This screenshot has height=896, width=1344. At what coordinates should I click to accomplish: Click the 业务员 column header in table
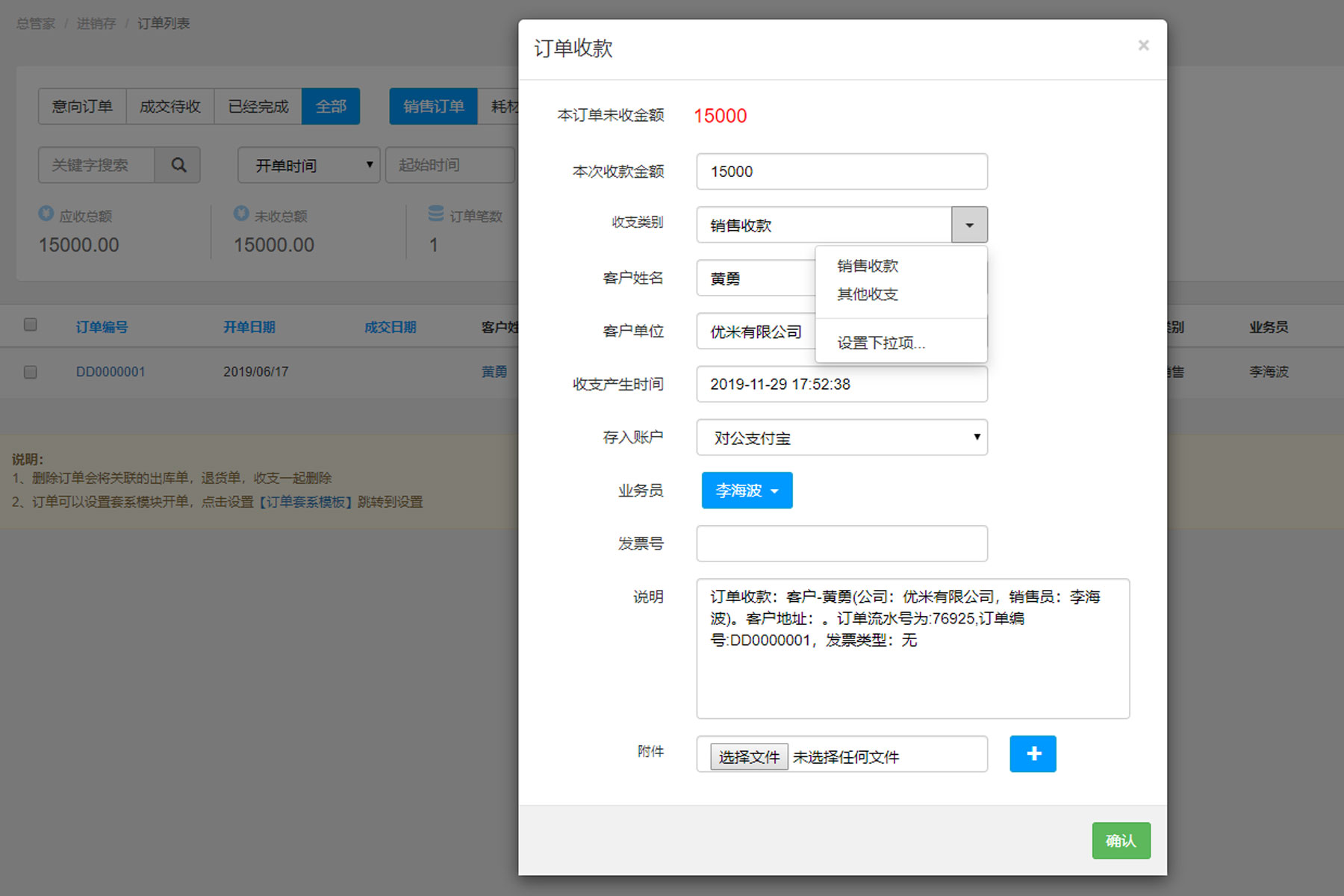click(1269, 327)
